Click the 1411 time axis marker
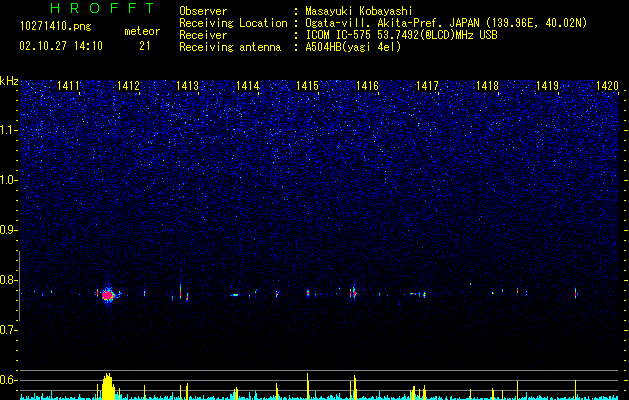Viewport: 629px width, 400px height. pyautogui.click(x=68, y=85)
